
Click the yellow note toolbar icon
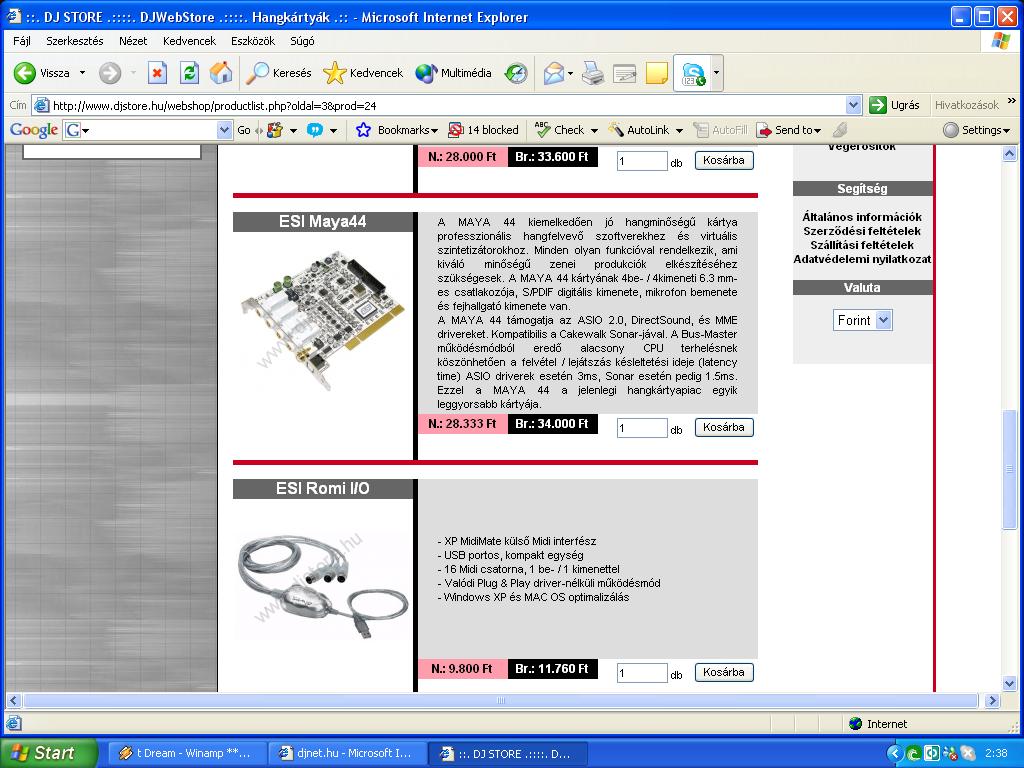pyautogui.click(x=656, y=73)
